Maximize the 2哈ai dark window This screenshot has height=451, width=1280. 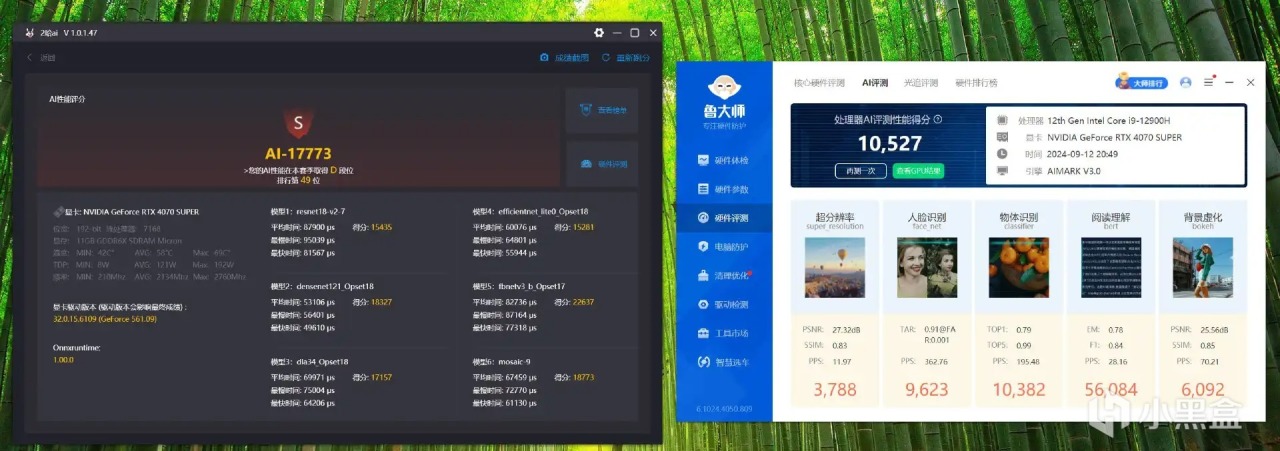coord(634,33)
